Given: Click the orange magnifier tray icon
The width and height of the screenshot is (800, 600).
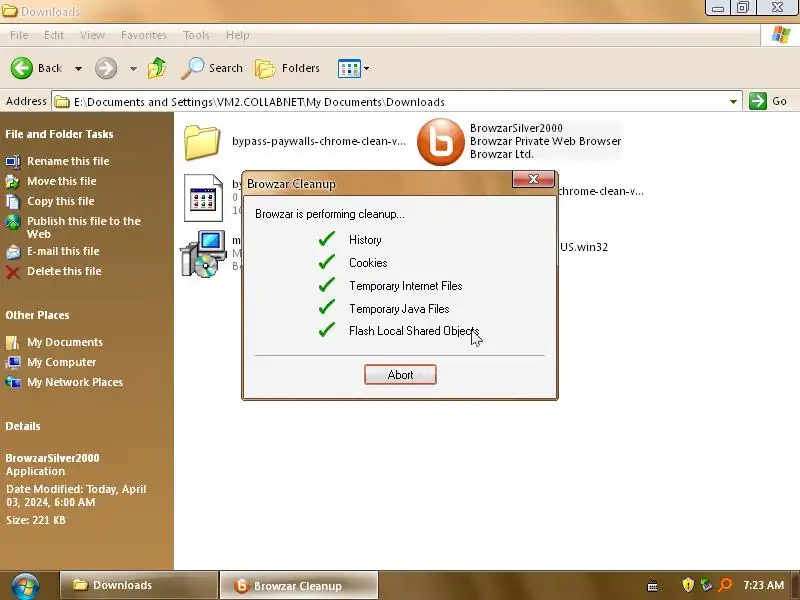Looking at the screenshot, I should pos(724,585).
